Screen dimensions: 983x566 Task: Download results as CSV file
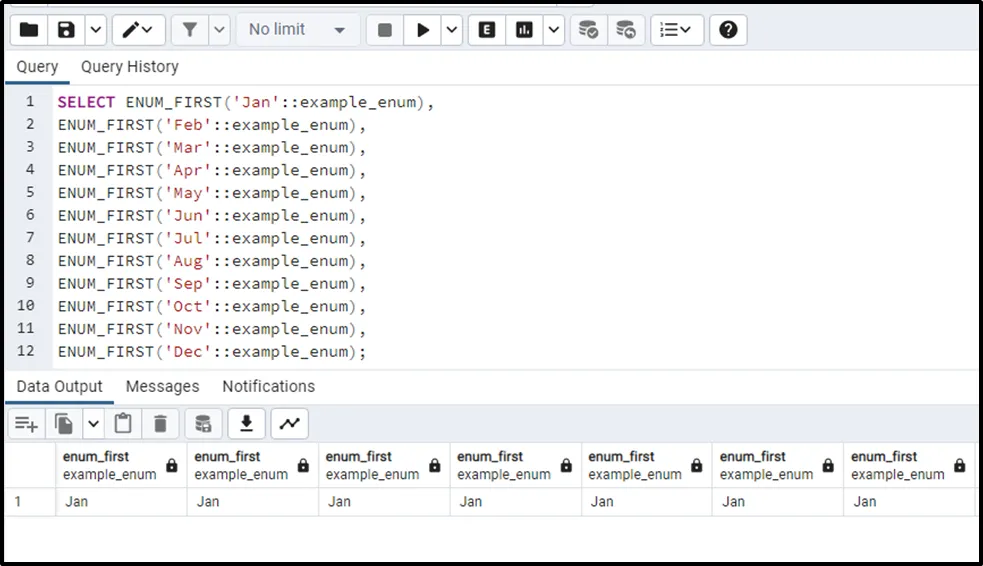click(x=246, y=424)
